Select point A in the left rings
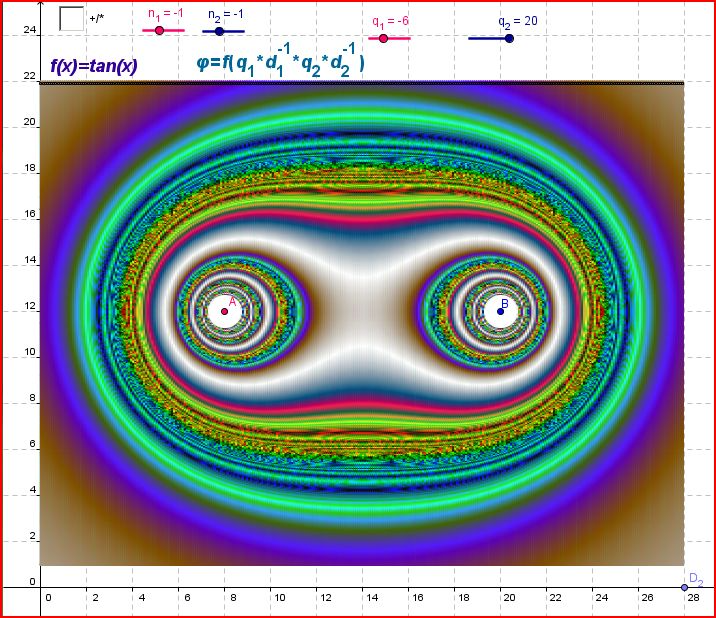Image resolution: width=716 pixels, height=618 pixels. (224, 311)
